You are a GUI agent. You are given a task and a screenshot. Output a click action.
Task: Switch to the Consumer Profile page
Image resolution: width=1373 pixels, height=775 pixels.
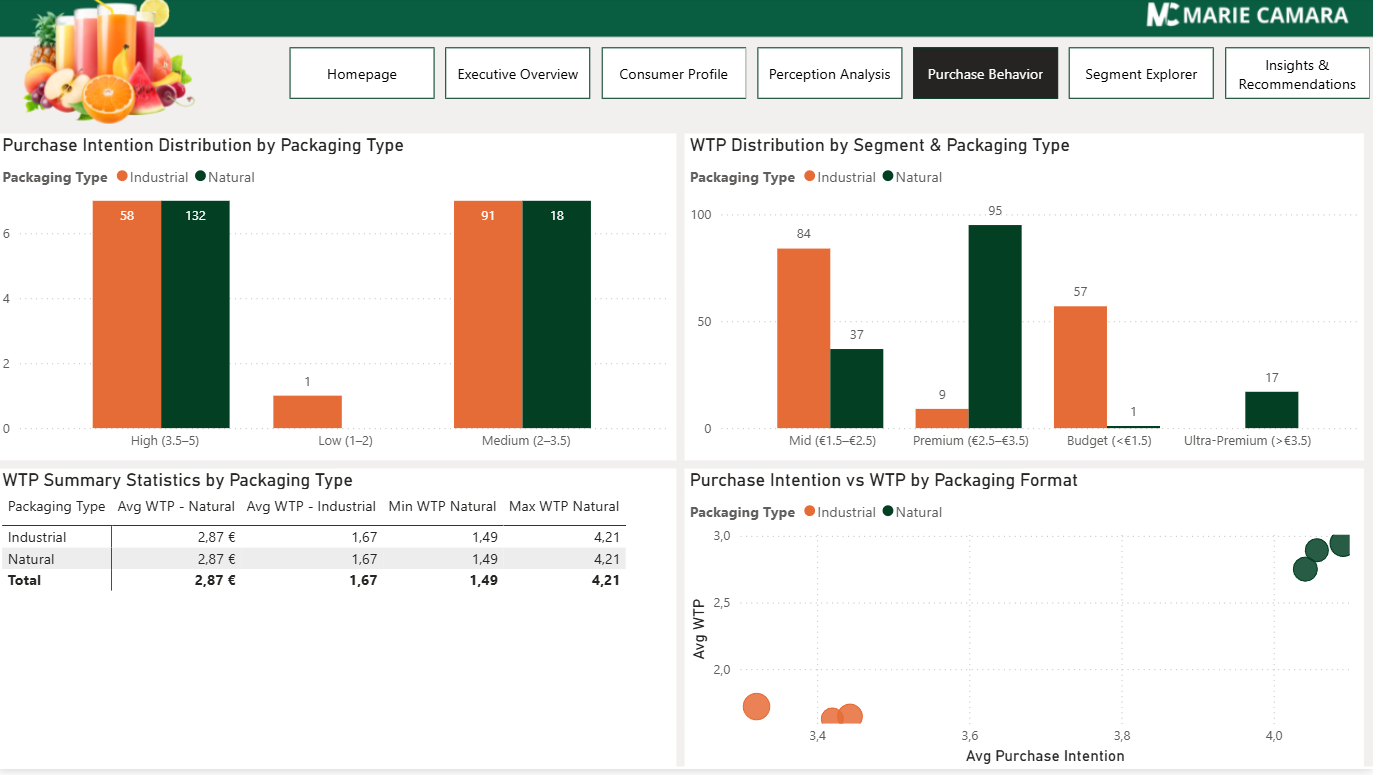click(x=674, y=74)
